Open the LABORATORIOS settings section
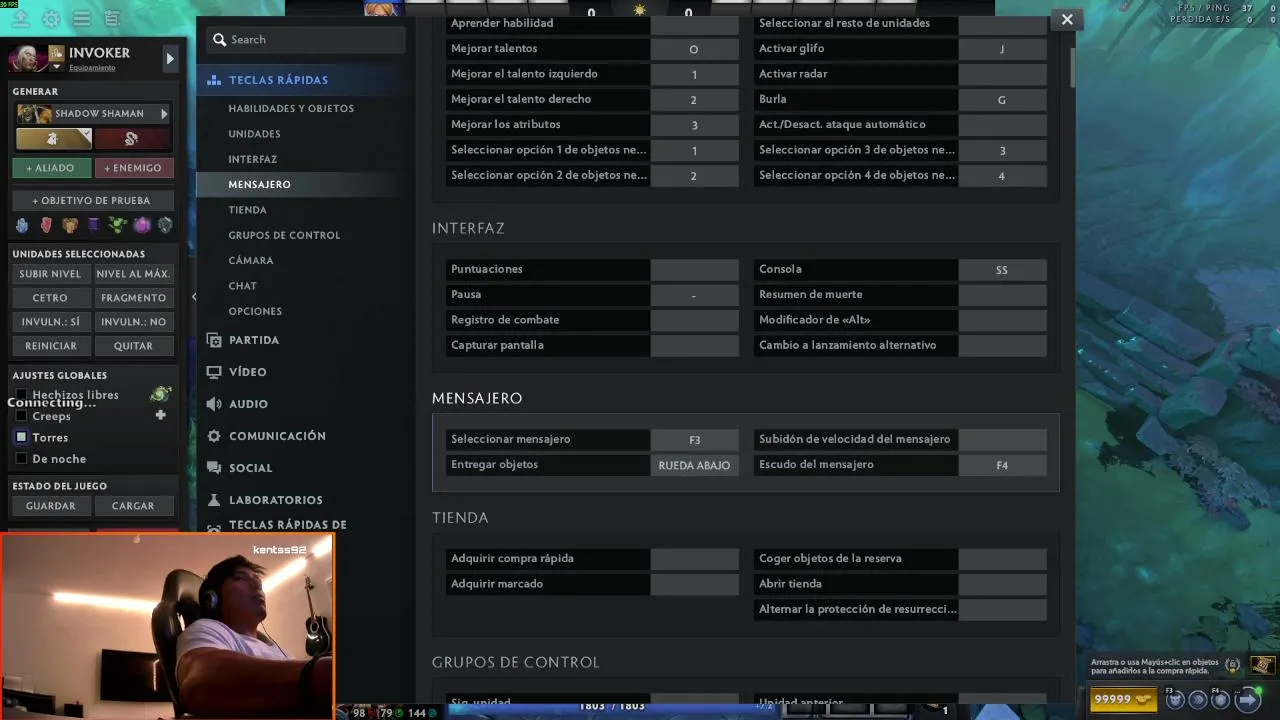 pos(275,500)
